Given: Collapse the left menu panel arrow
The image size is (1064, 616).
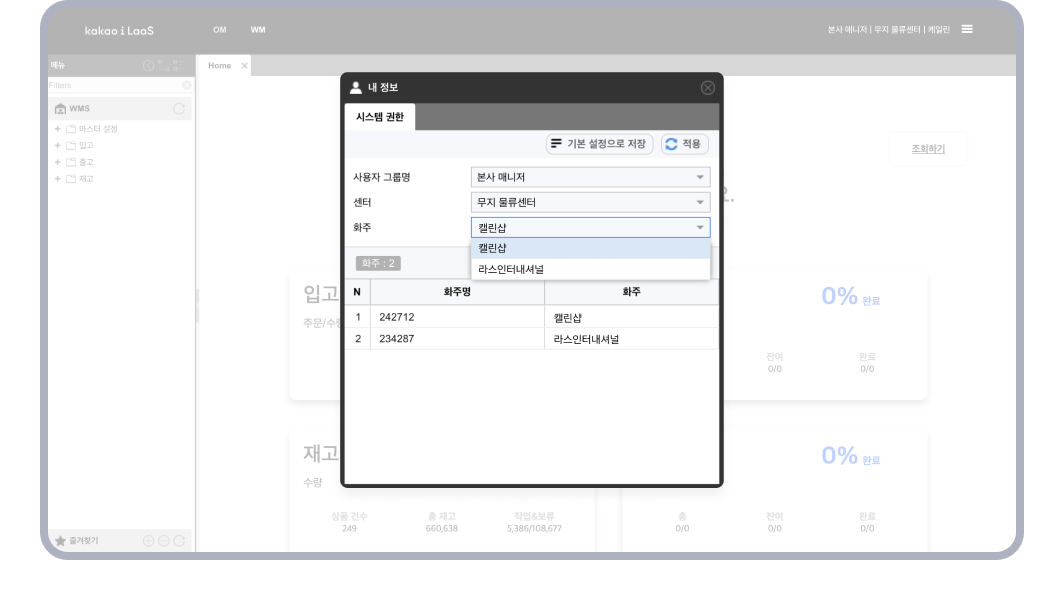Looking at the screenshot, I should click(148, 66).
